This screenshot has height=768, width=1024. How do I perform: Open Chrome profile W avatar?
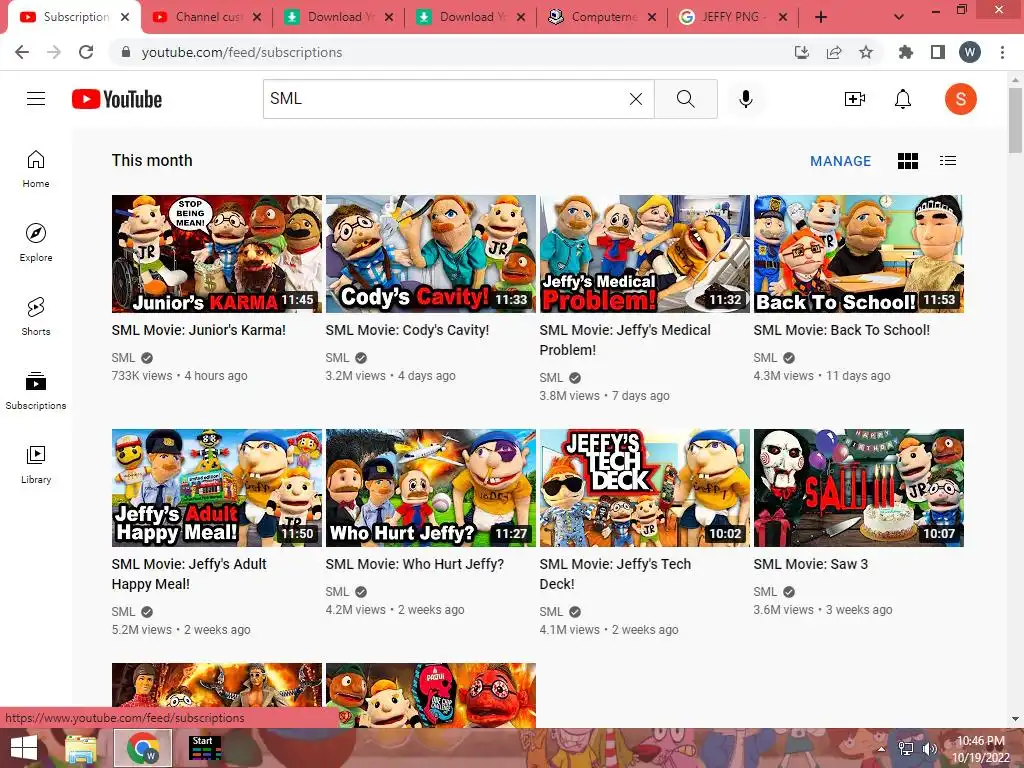pos(970,52)
